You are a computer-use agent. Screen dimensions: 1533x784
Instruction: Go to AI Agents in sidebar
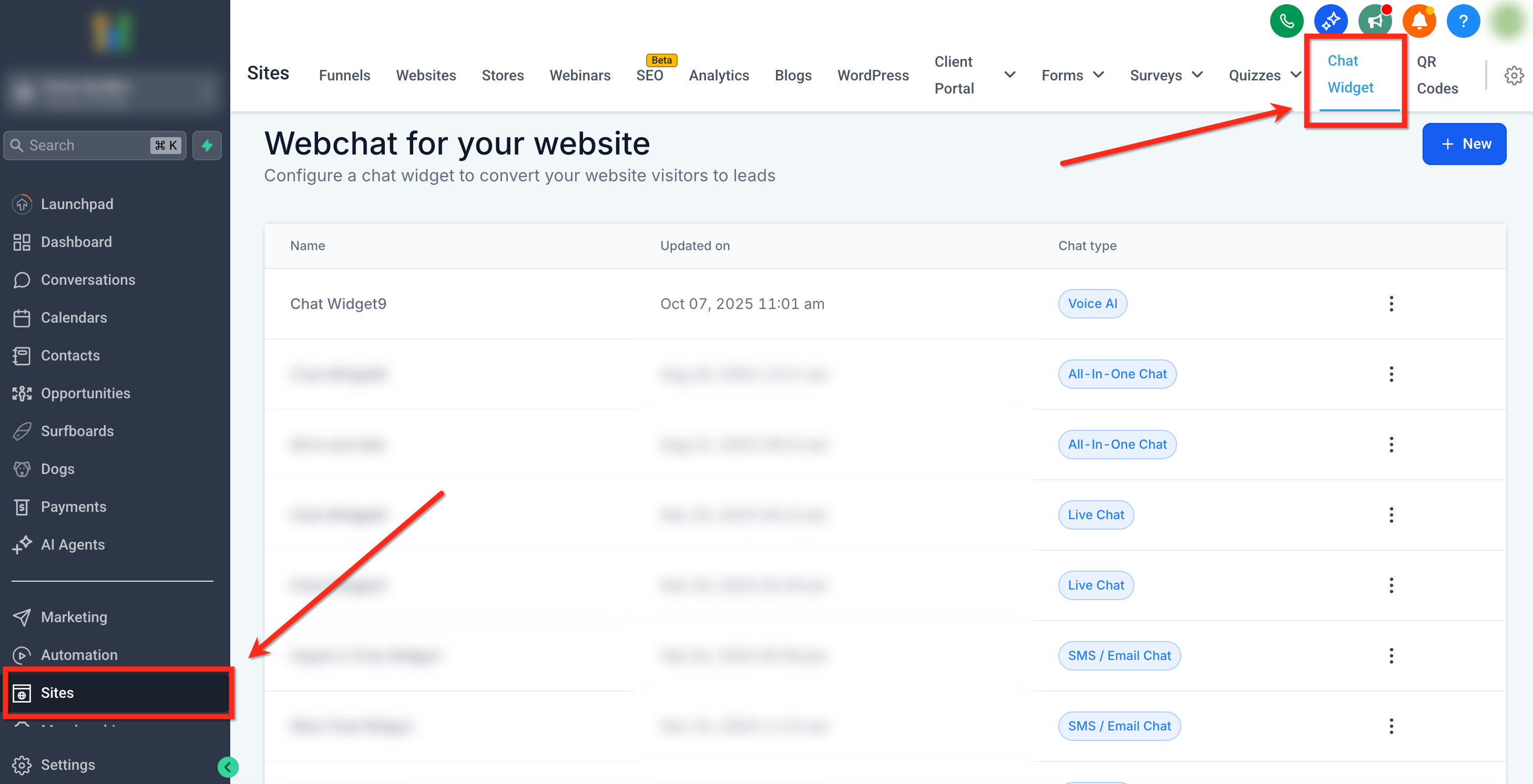pyautogui.click(x=73, y=544)
